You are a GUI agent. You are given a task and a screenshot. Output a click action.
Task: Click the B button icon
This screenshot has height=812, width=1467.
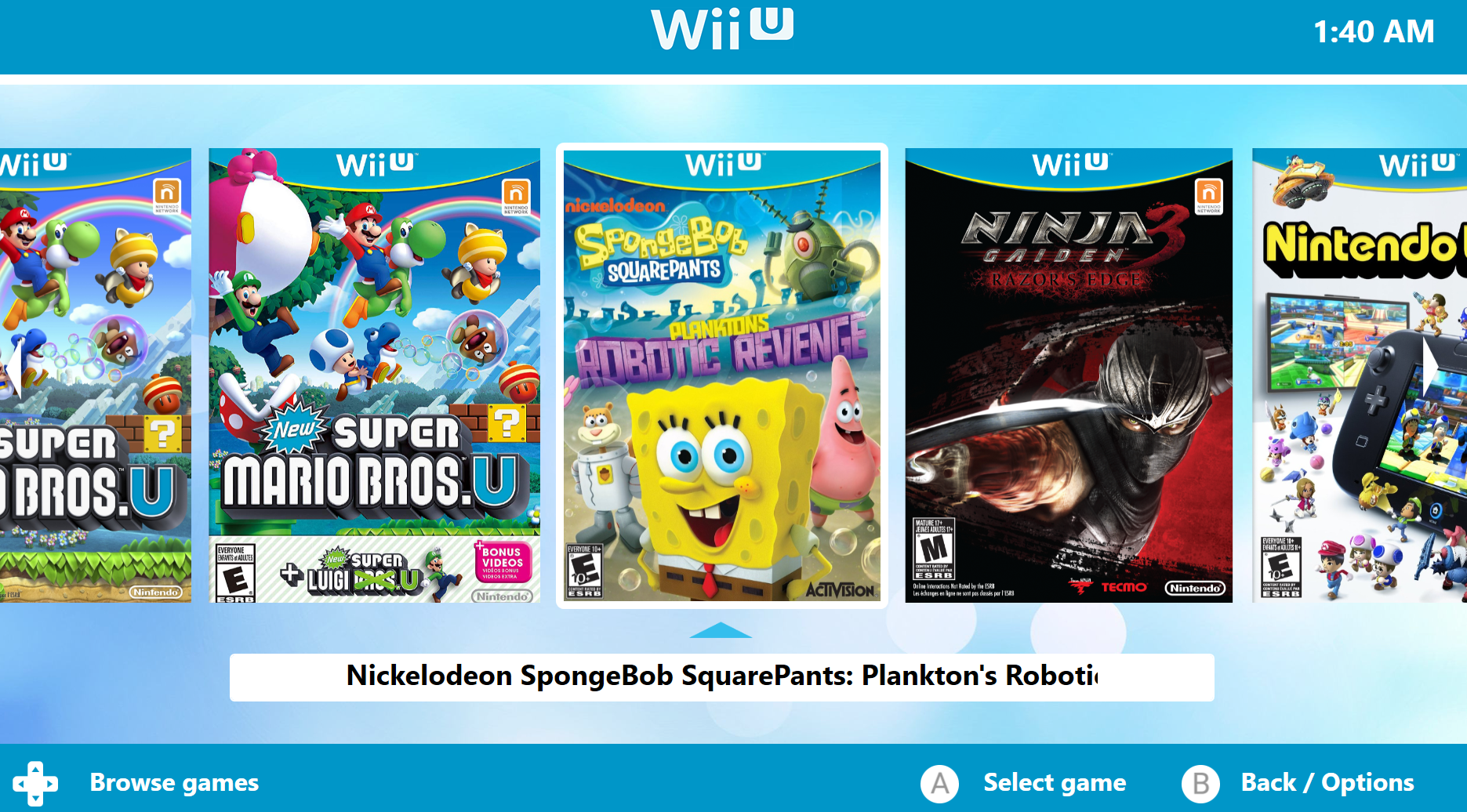[x=1200, y=783]
